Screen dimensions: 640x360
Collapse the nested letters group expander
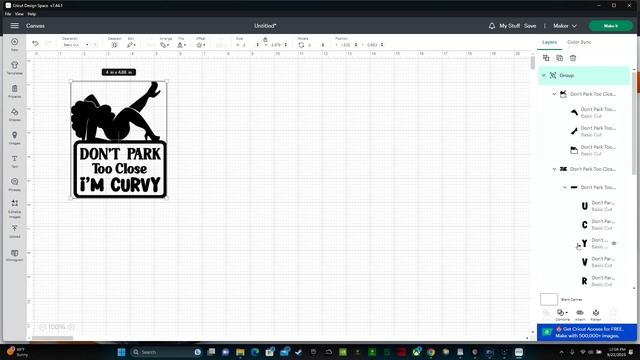tap(565, 187)
